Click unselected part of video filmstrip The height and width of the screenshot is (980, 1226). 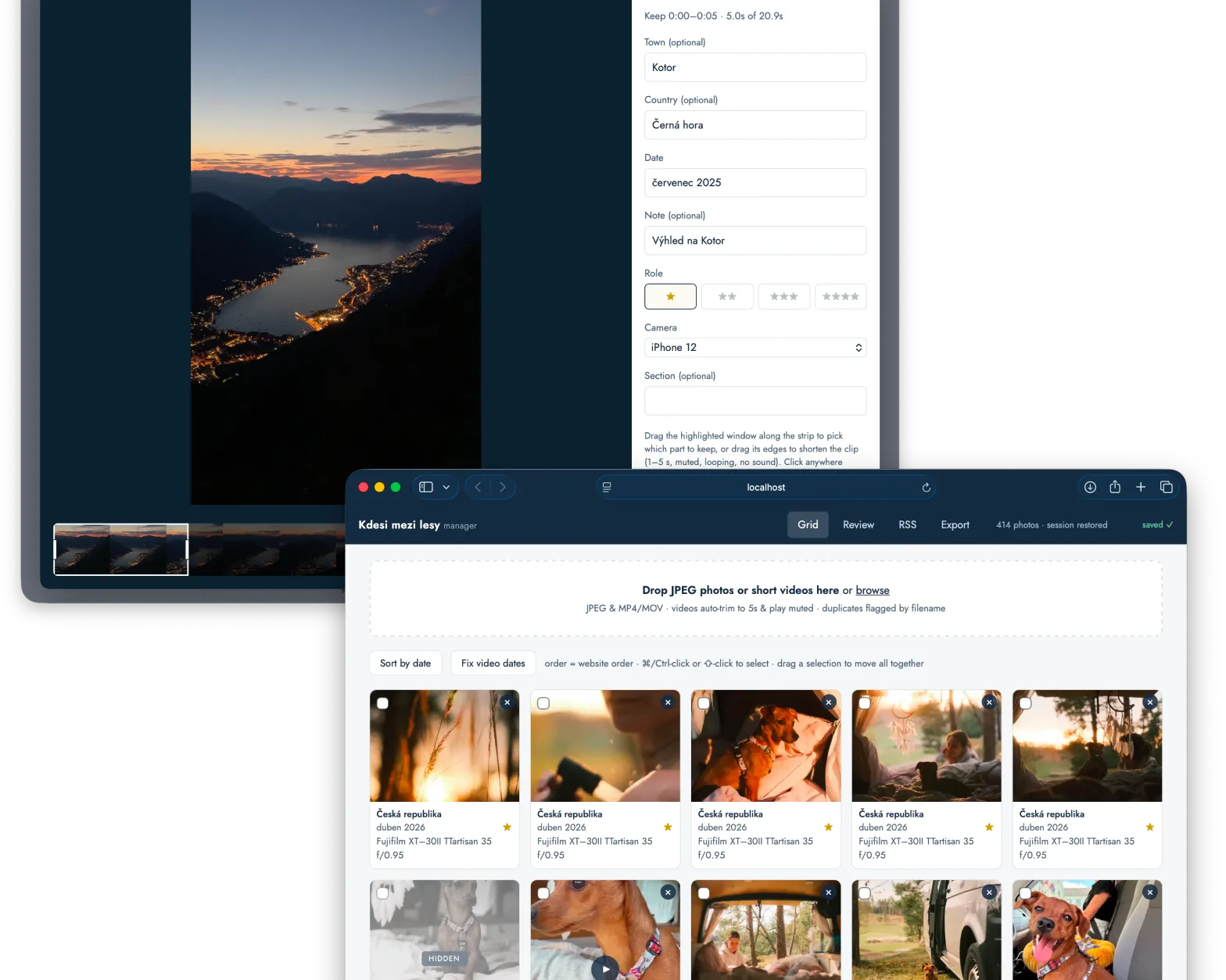coord(266,549)
